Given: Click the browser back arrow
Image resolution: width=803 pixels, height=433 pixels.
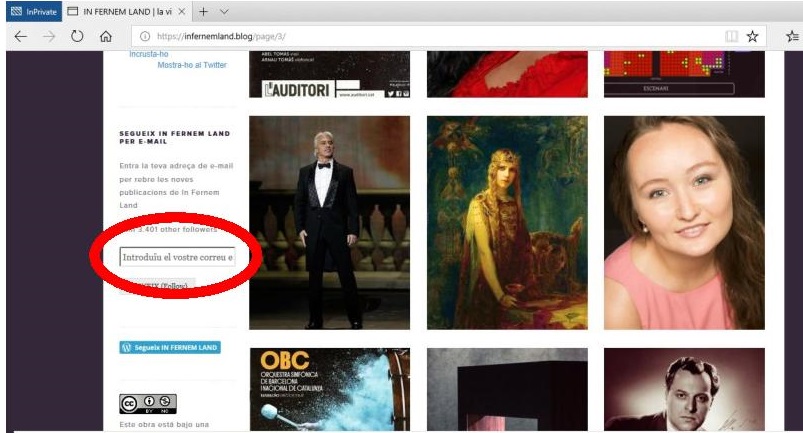Looking at the screenshot, I should 19,36.
